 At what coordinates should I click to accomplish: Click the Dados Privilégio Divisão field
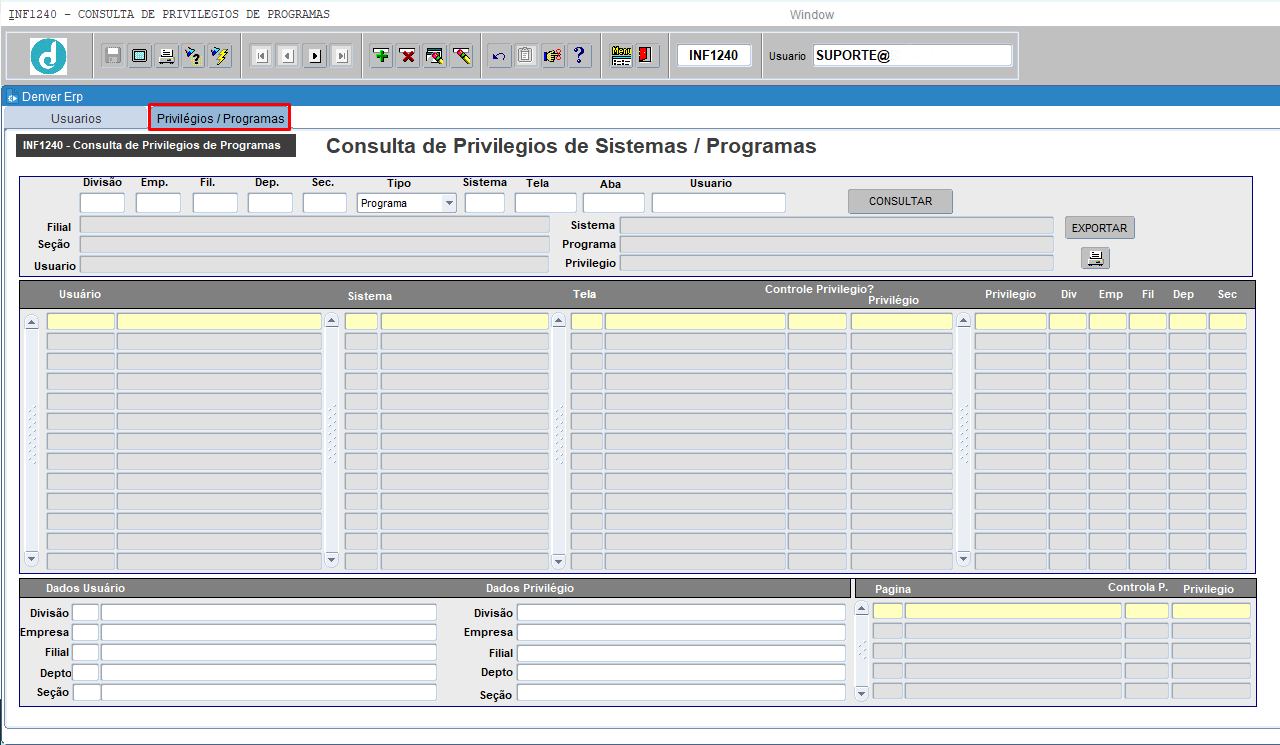681,612
